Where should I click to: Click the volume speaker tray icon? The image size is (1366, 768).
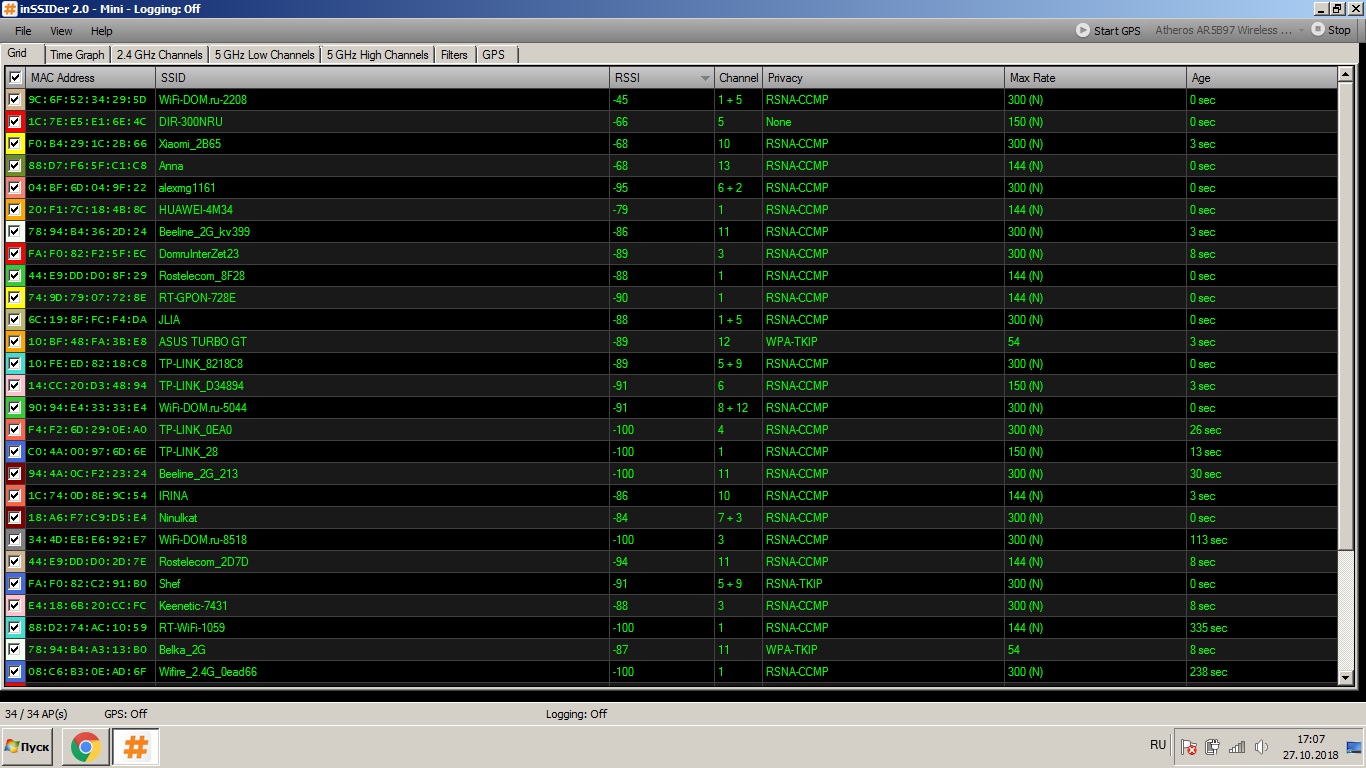point(1262,747)
